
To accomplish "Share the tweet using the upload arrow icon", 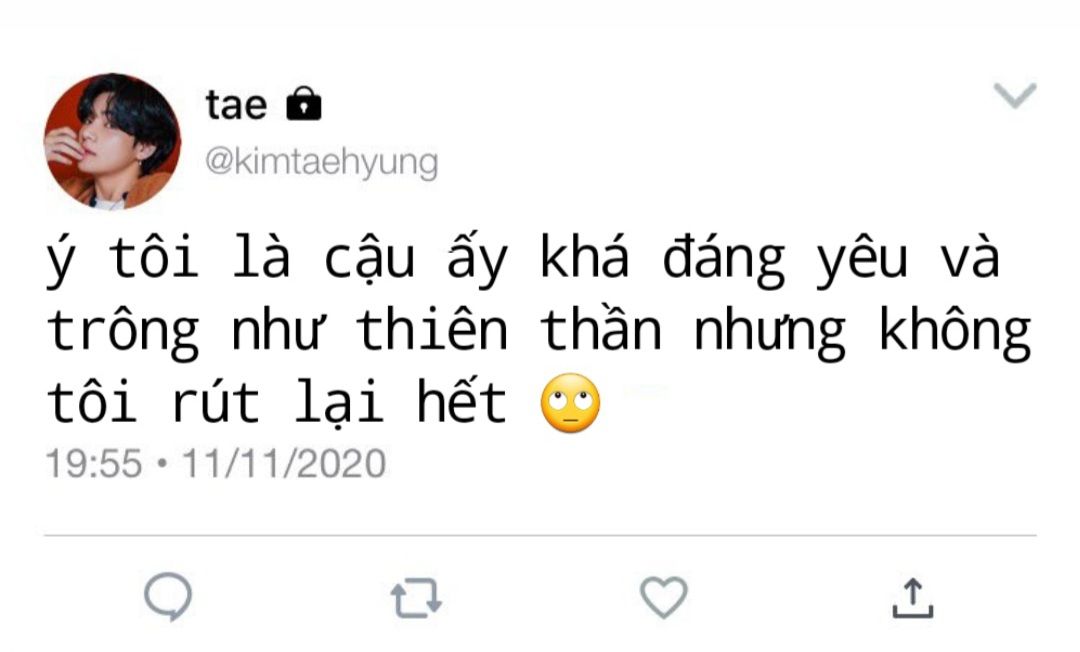I will point(913,597).
